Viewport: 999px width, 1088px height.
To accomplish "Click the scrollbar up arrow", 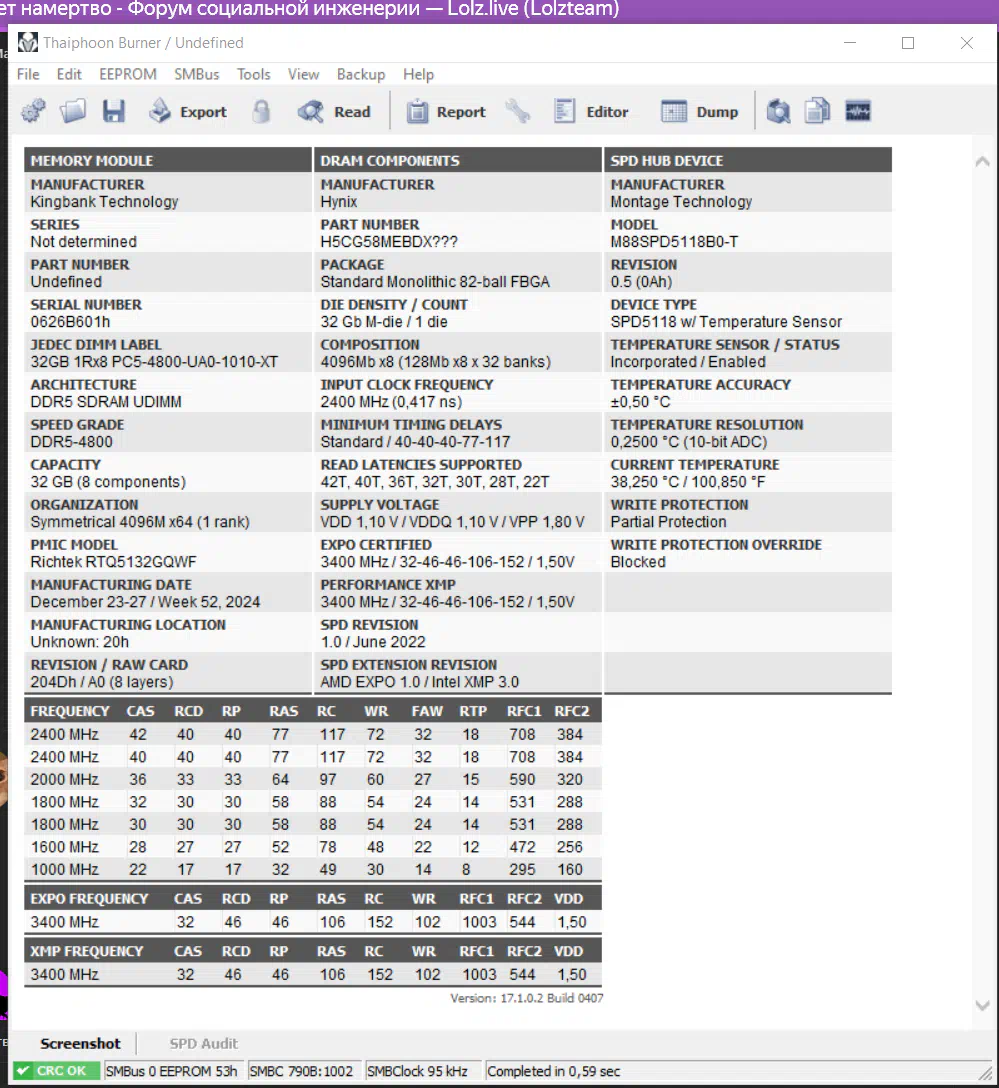I will pos(982,162).
